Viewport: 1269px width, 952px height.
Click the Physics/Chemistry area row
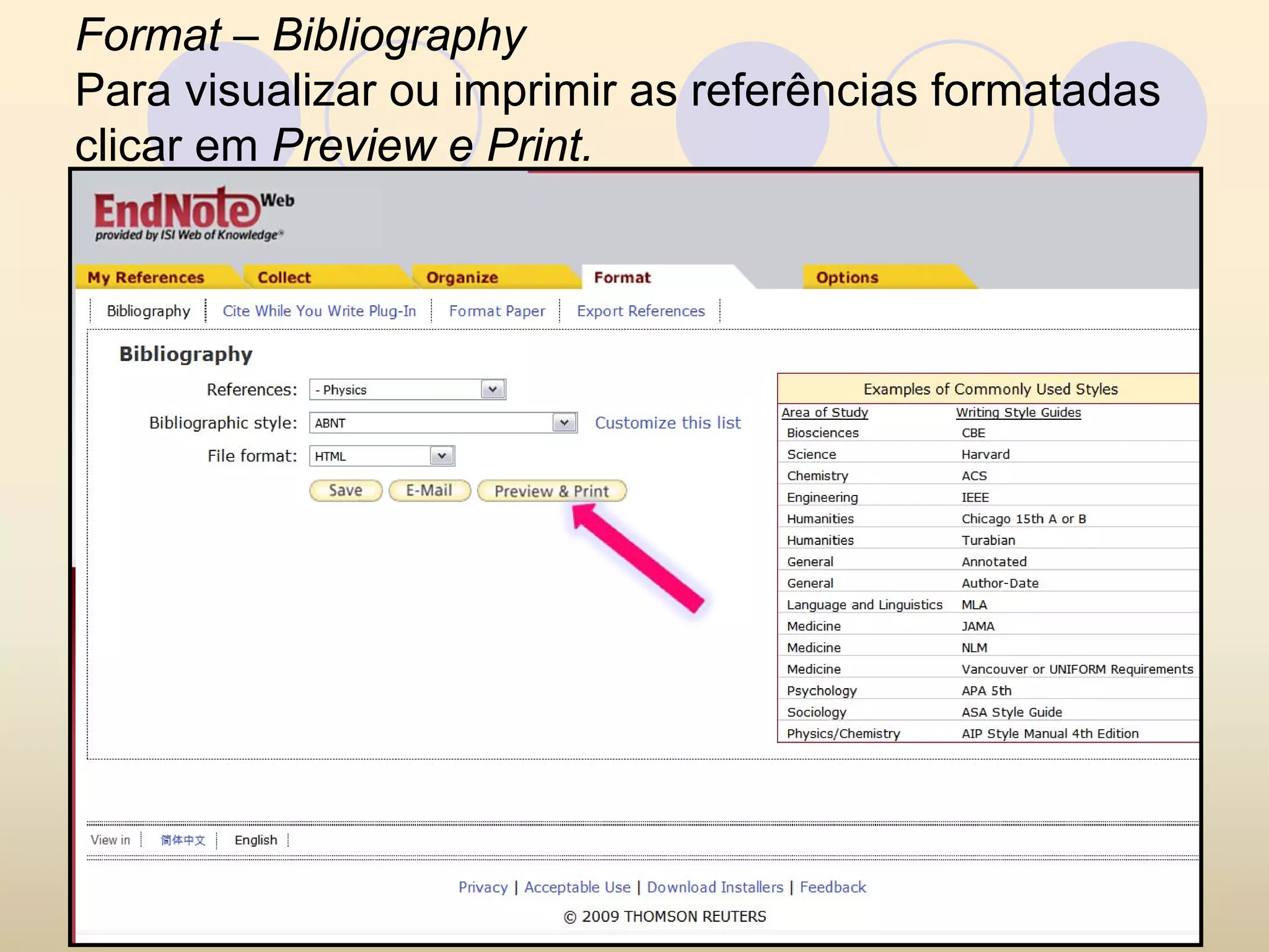pos(843,733)
